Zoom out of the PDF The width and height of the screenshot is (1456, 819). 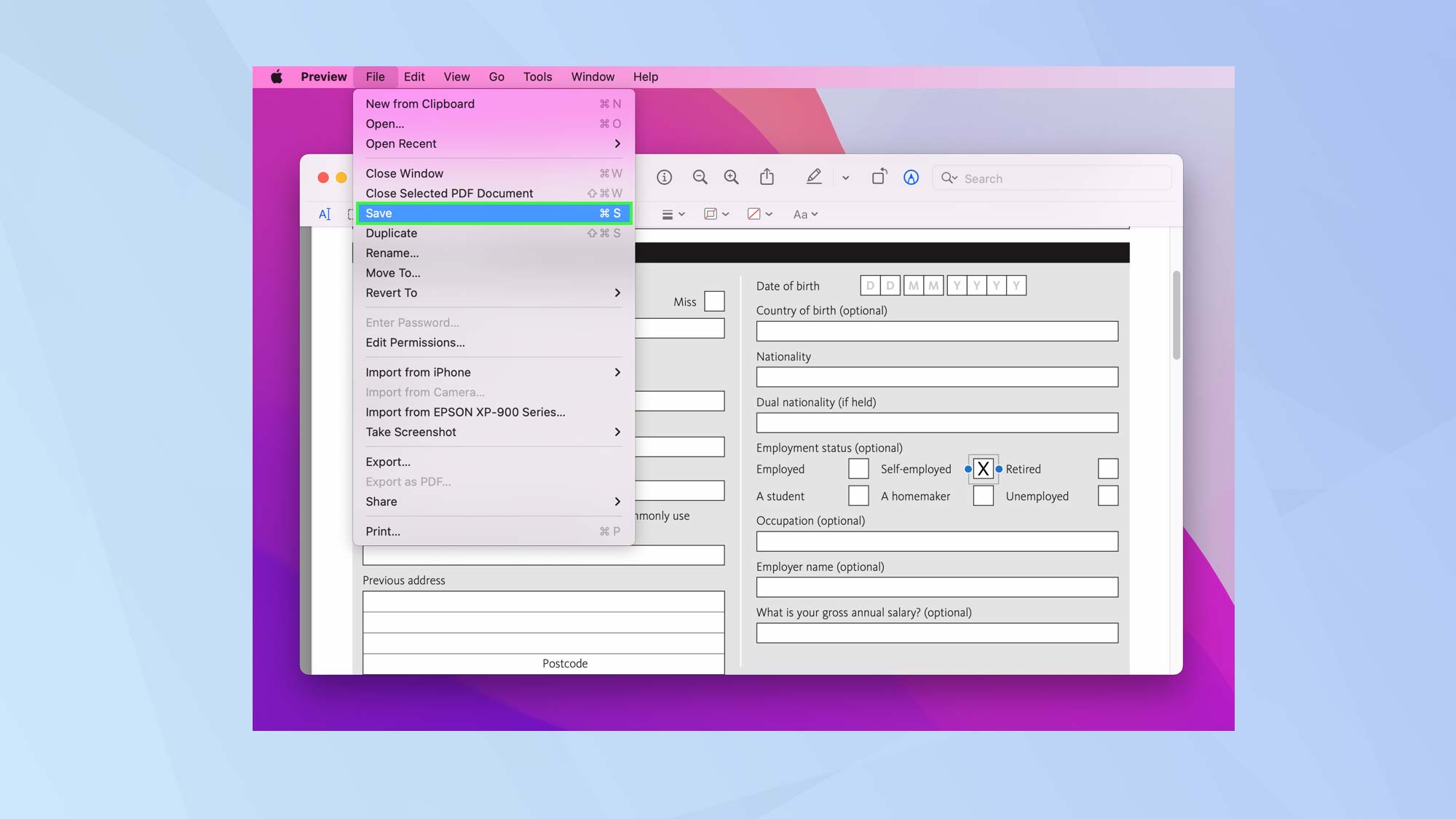(700, 177)
